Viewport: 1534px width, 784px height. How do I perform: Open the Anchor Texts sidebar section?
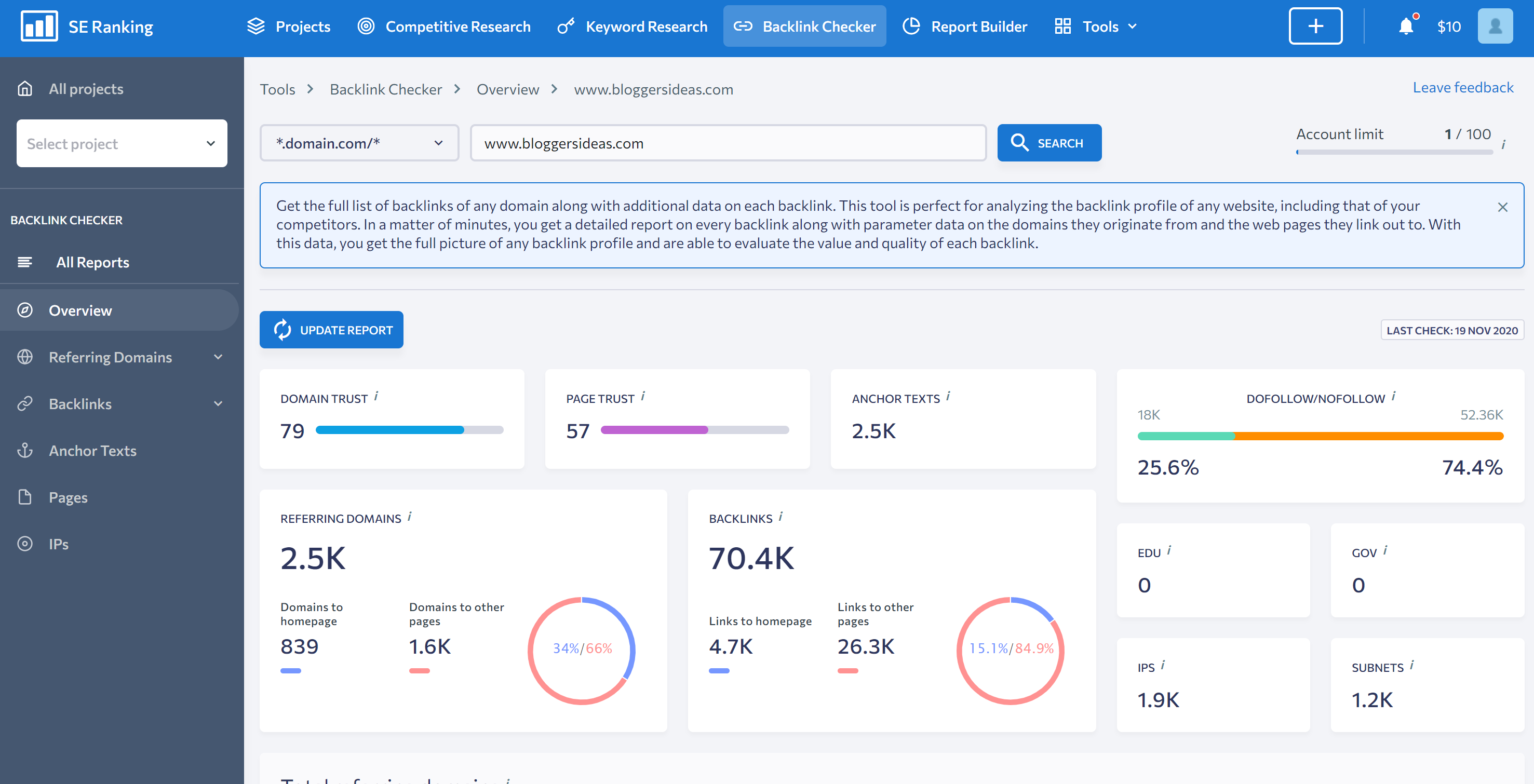coord(92,450)
